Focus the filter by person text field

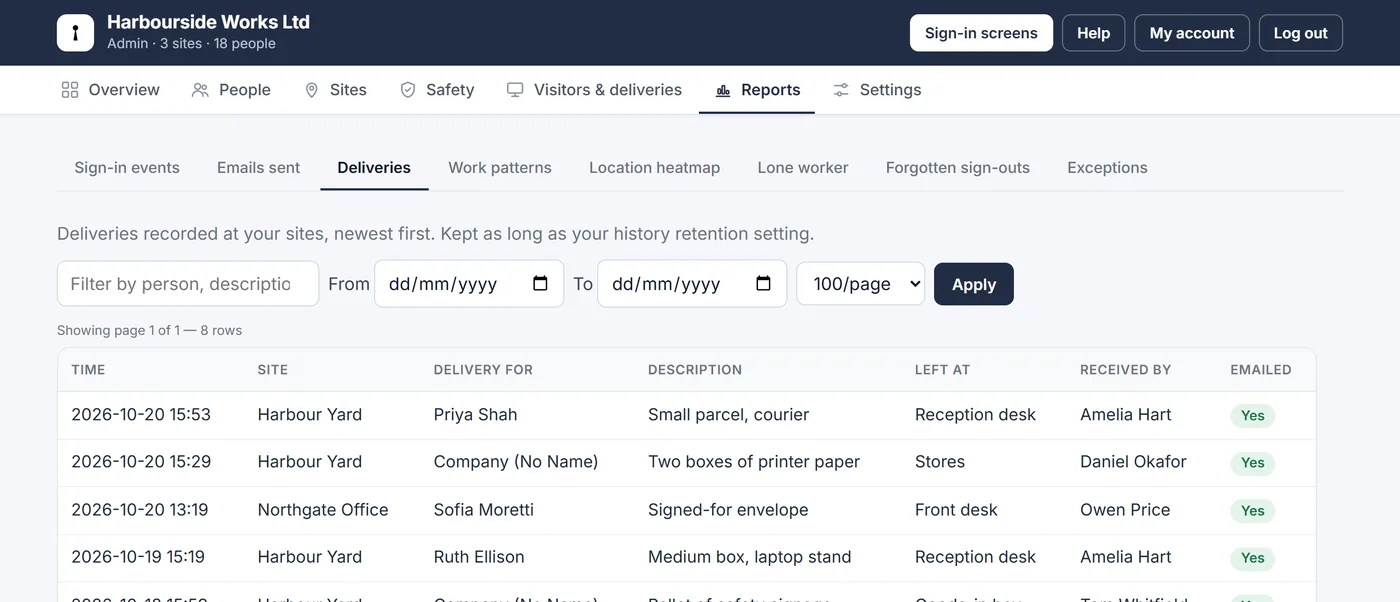(x=188, y=284)
